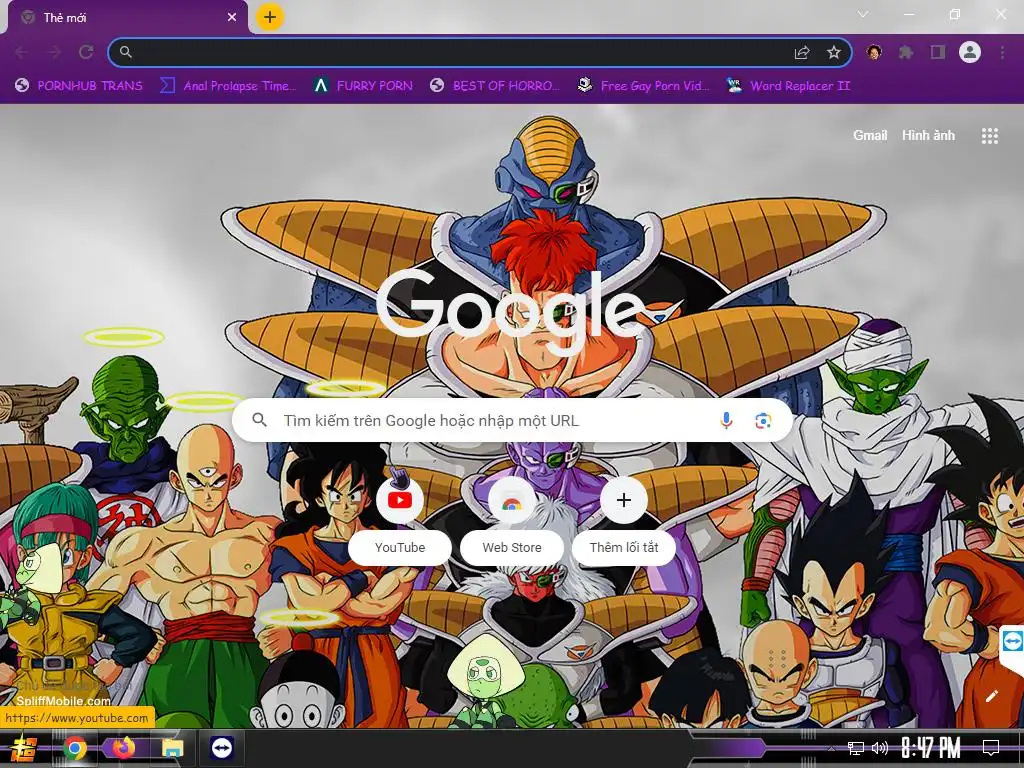Click the "Thêm lối tắt" label
Image resolution: width=1024 pixels, height=768 pixels.
click(624, 547)
